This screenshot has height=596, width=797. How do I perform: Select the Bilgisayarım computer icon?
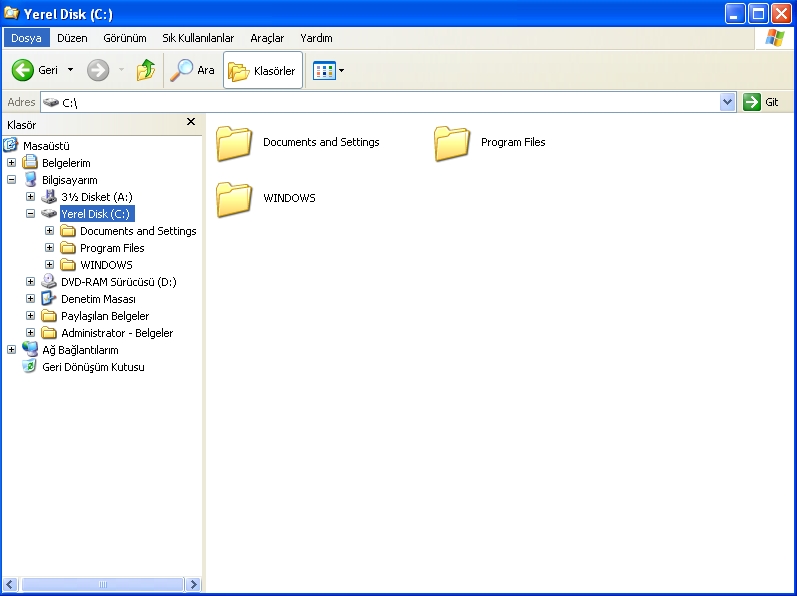click(30, 179)
